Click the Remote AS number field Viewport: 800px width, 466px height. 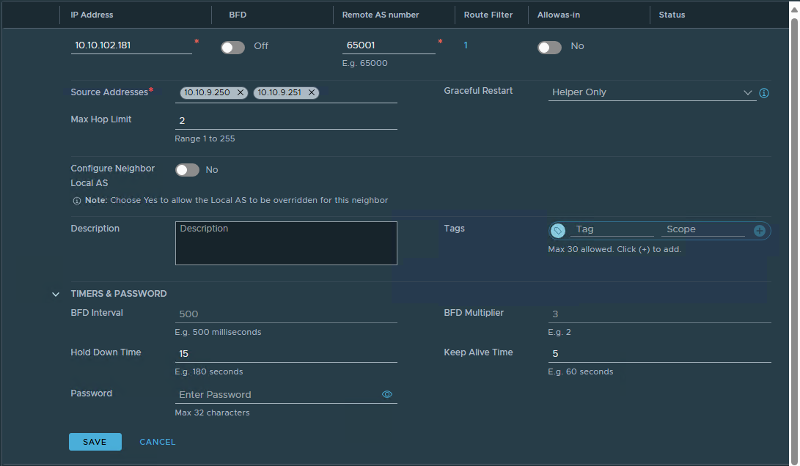[x=389, y=46]
